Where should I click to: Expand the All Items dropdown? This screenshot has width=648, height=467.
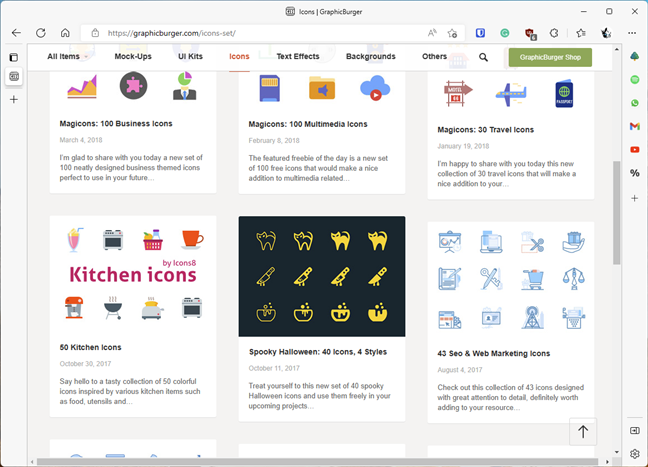pos(68,57)
